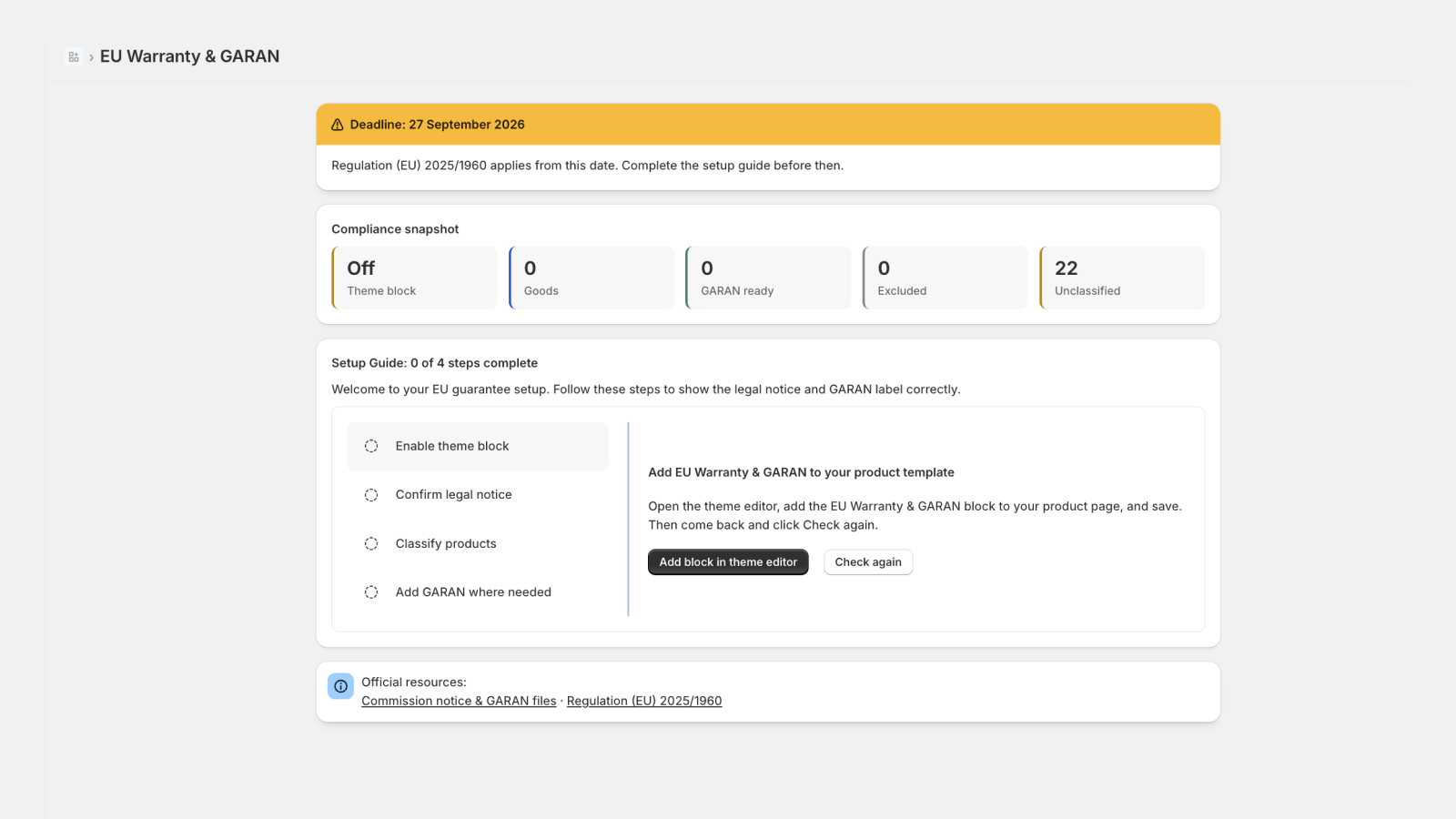Open the Confirm legal notice step

[478, 495]
